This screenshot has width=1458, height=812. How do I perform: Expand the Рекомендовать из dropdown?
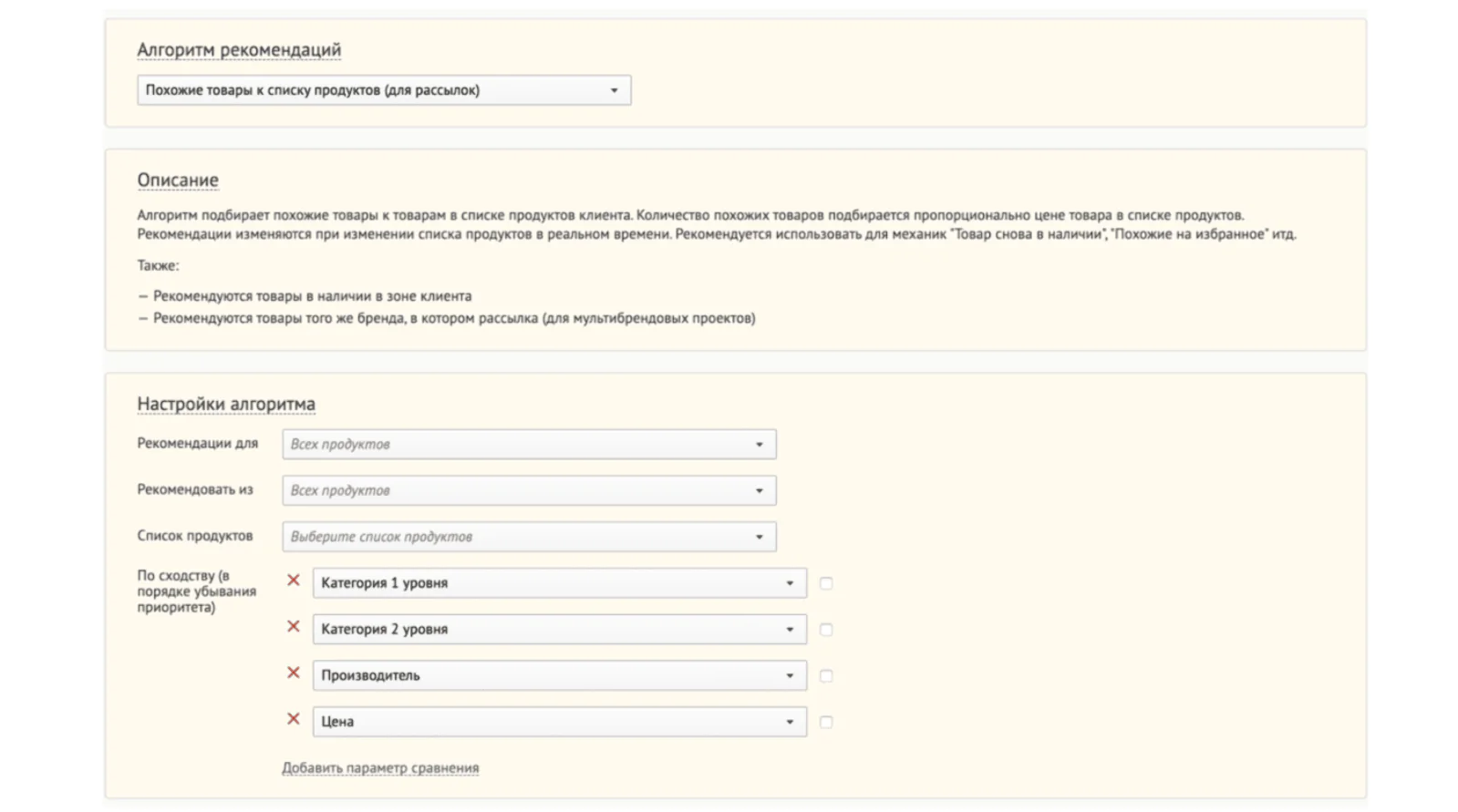(x=529, y=490)
